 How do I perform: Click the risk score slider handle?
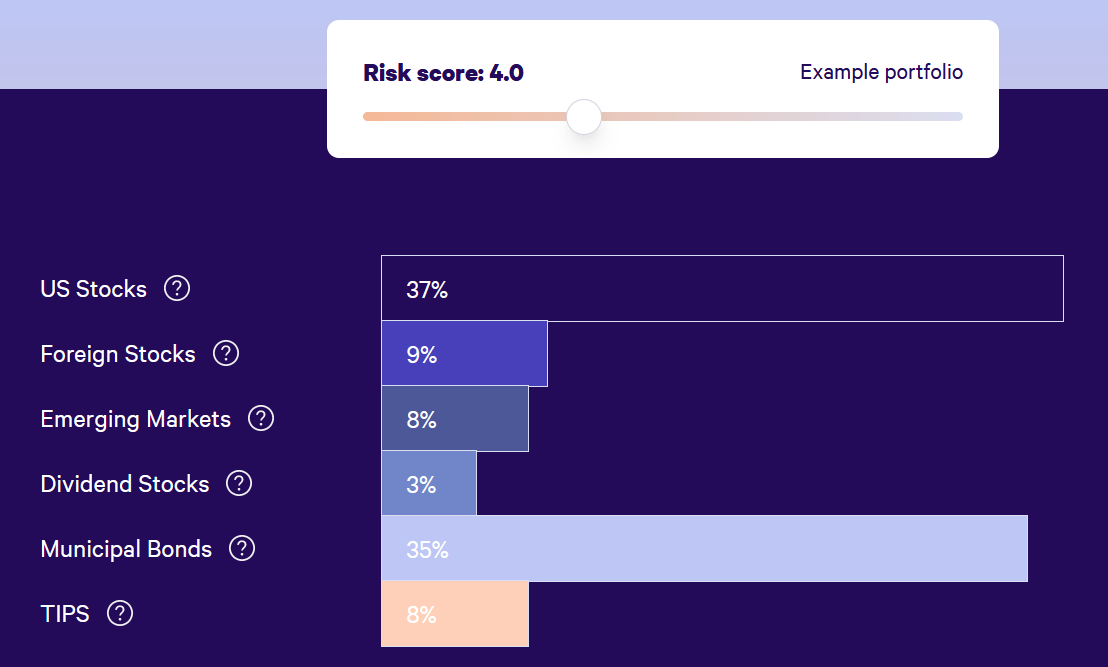tap(583, 117)
